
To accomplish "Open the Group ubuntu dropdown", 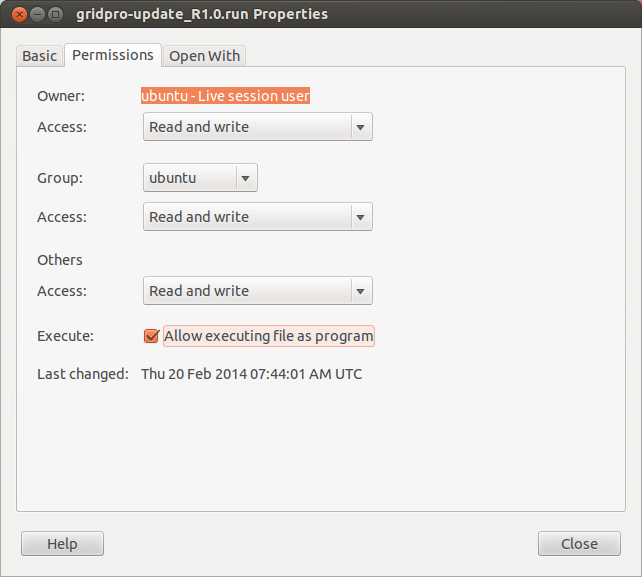I will tap(200, 178).
